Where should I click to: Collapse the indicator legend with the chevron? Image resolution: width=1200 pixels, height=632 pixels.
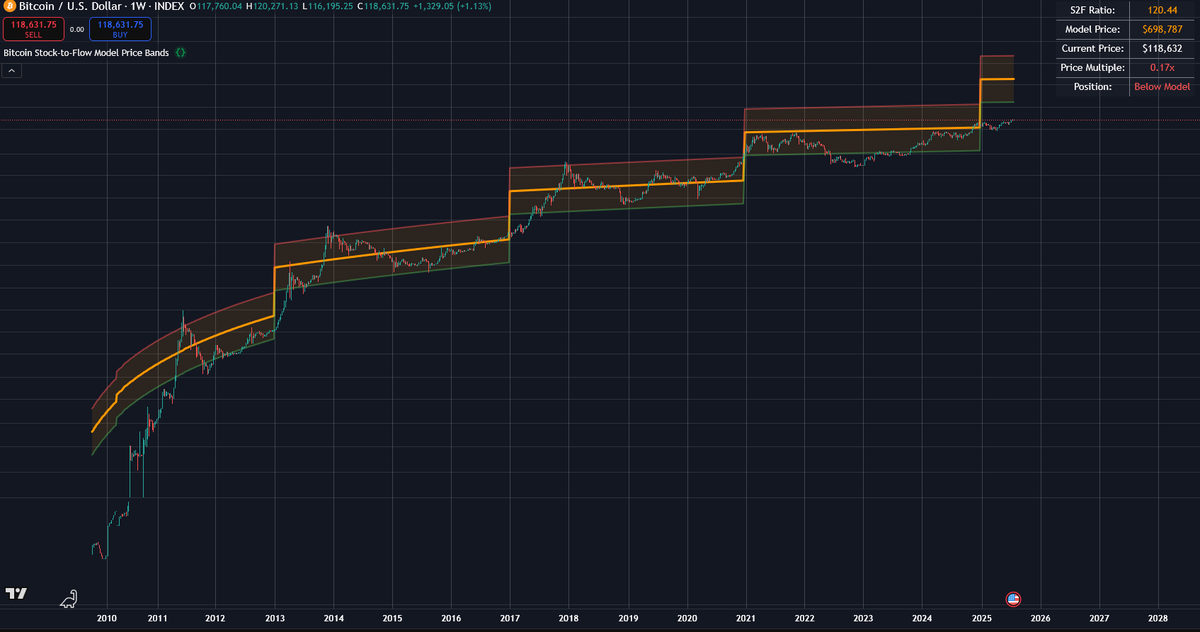(12, 71)
